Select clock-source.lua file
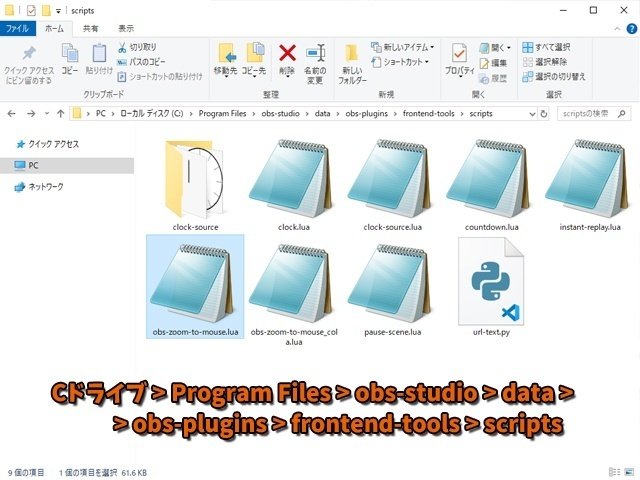The width and height of the screenshot is (640, 480). coord(393,186)
